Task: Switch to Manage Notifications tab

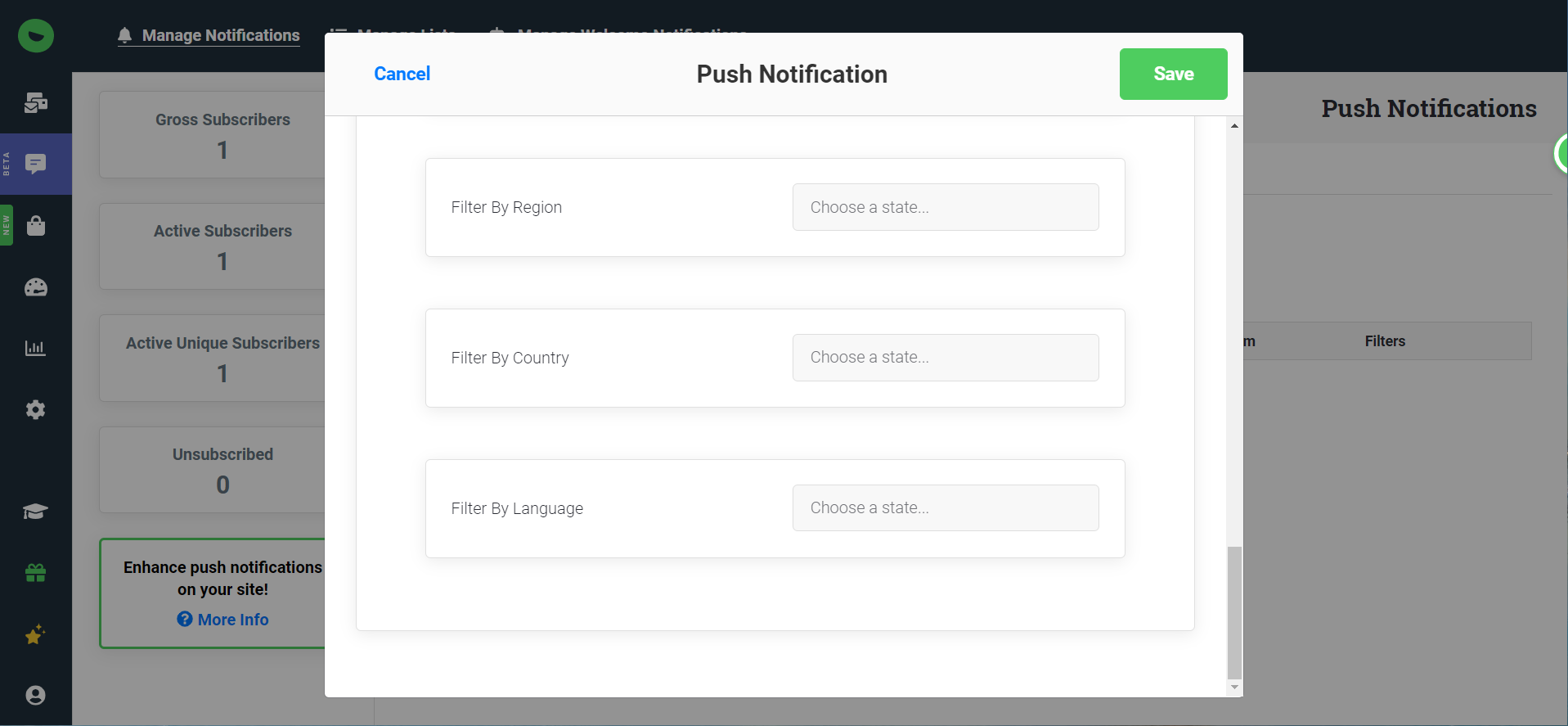Action: coord(208,35)
